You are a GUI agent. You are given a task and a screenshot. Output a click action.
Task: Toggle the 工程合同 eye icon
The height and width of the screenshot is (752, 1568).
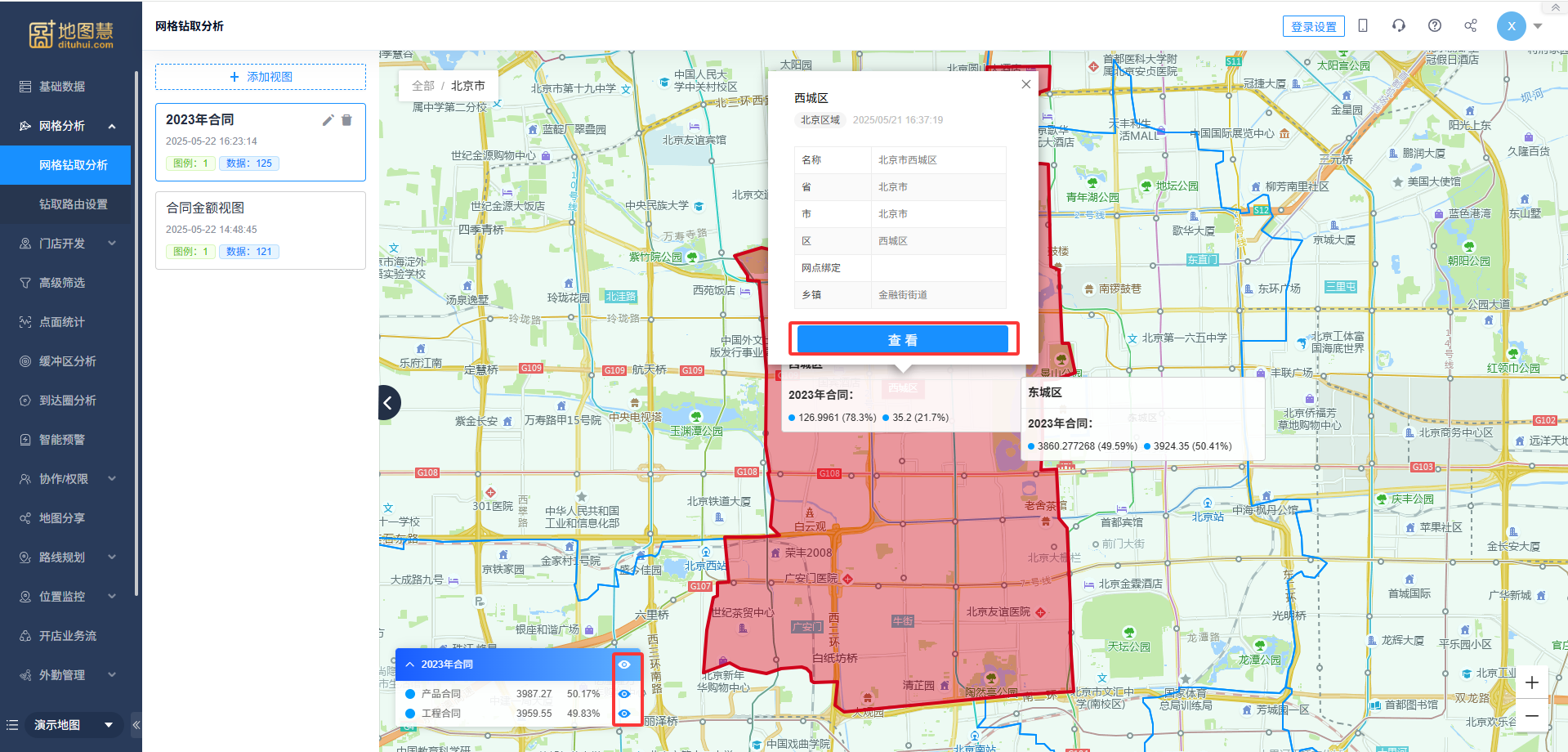click(624, 714)
